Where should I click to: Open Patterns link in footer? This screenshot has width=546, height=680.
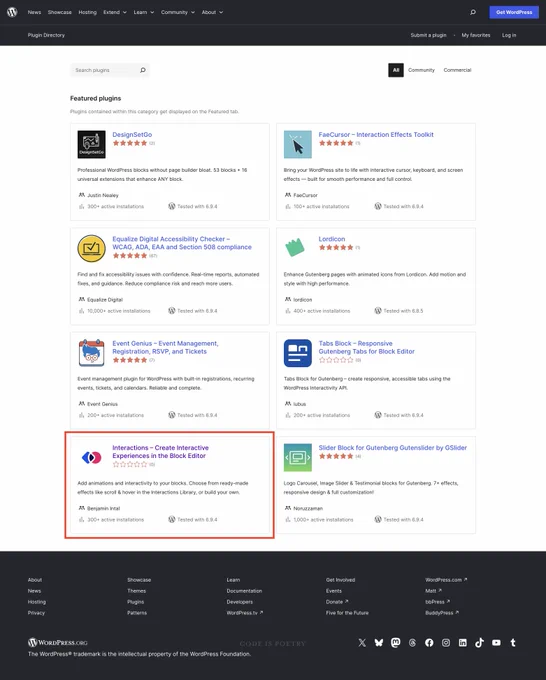(x=137, y=613)
